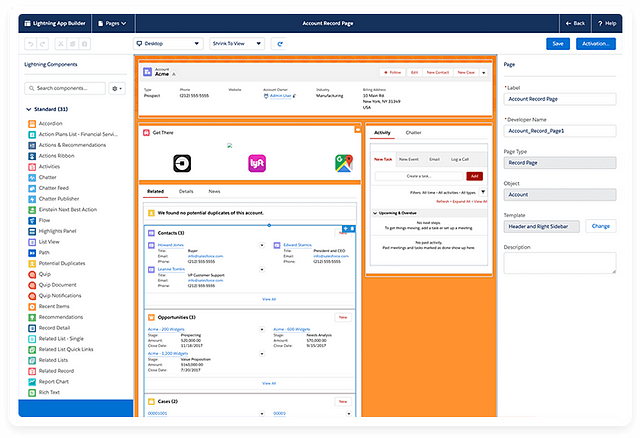Click the Follow button on Acme
The width and height of the screenshot is (640, 438).
coord(393,73)
